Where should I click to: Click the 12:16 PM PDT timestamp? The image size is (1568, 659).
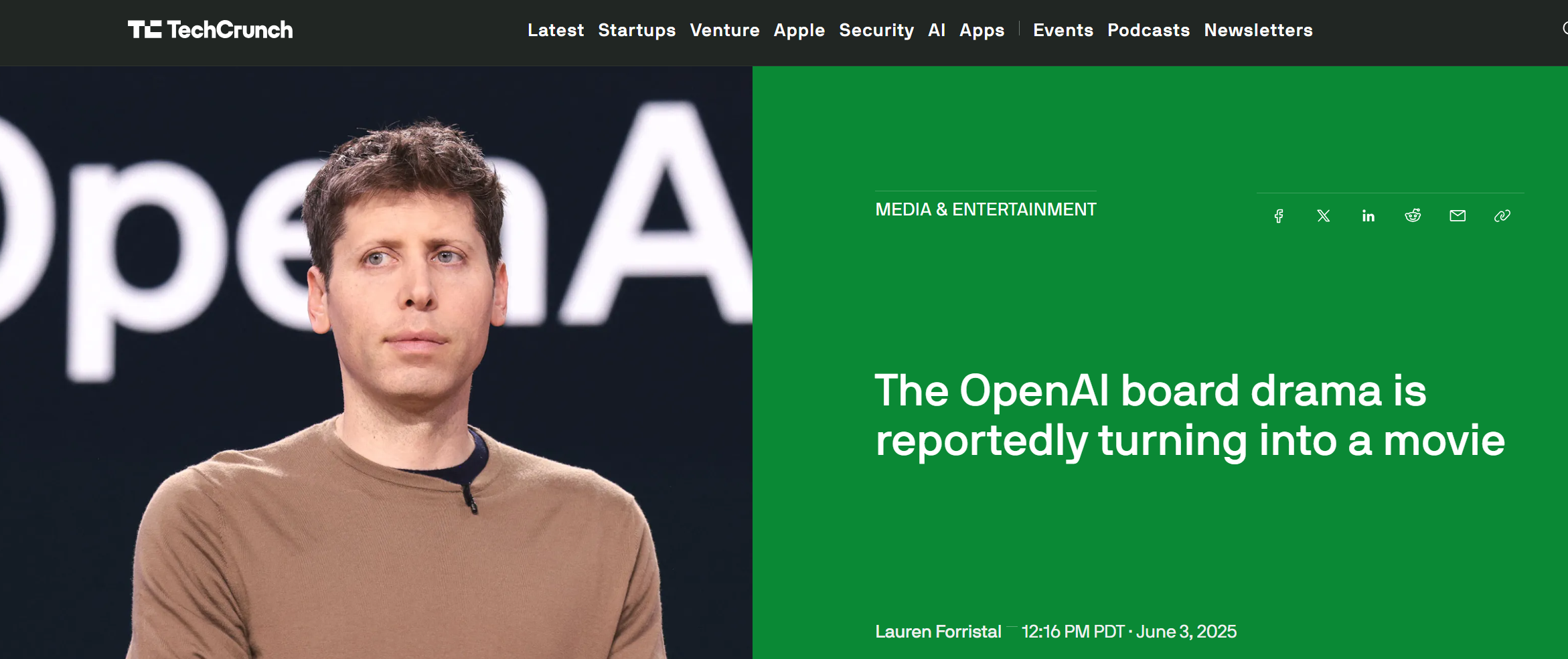click(x=1073, y=632)
